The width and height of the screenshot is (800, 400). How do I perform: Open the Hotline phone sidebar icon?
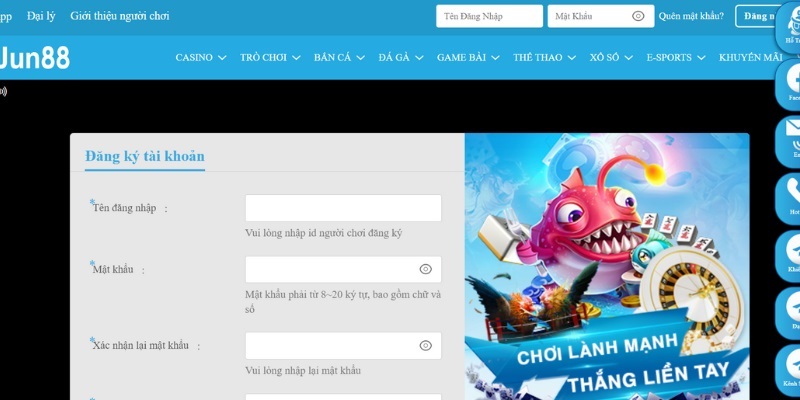[x=790, y=198]
